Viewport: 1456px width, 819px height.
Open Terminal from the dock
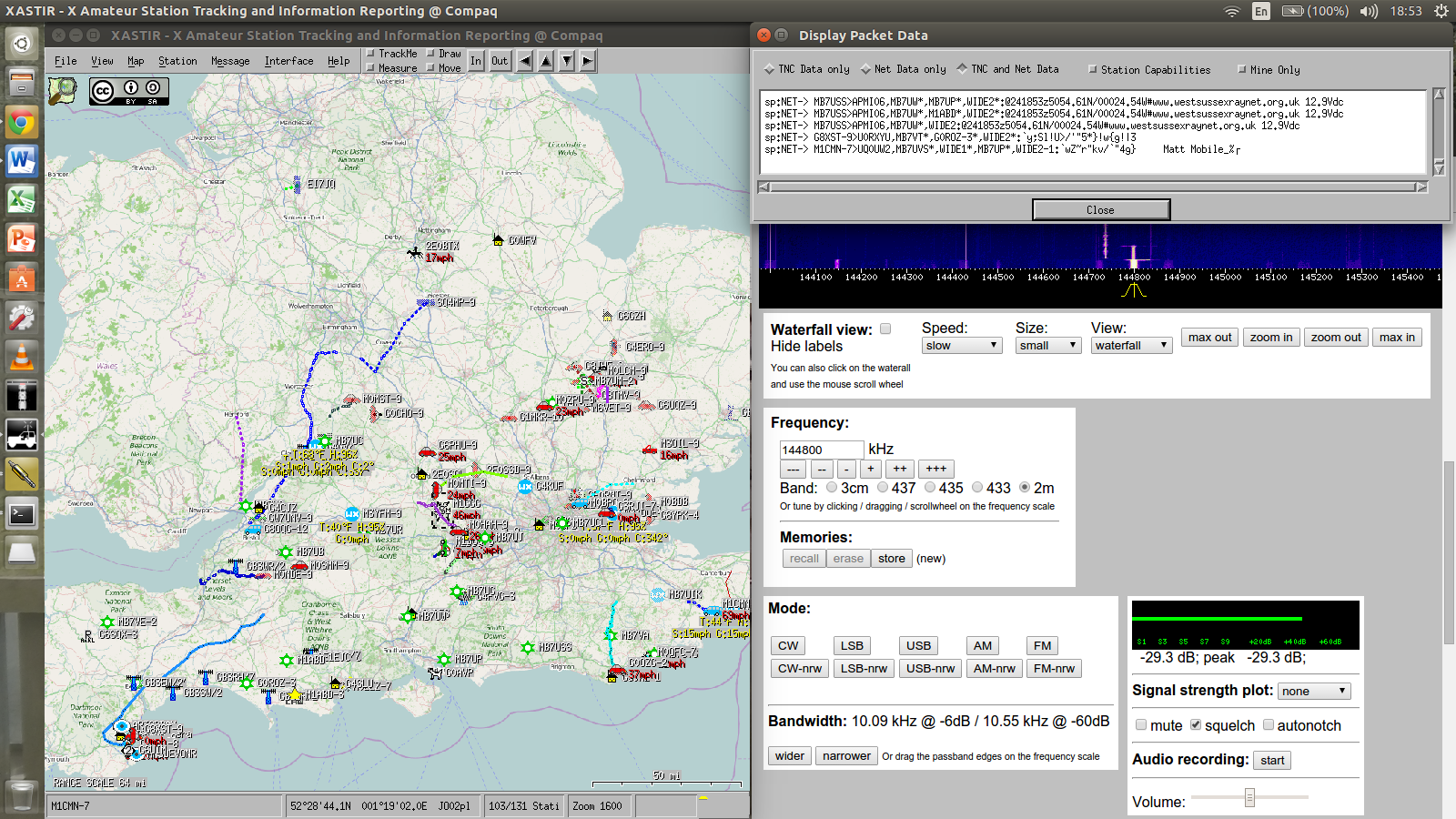coord(21,513)
